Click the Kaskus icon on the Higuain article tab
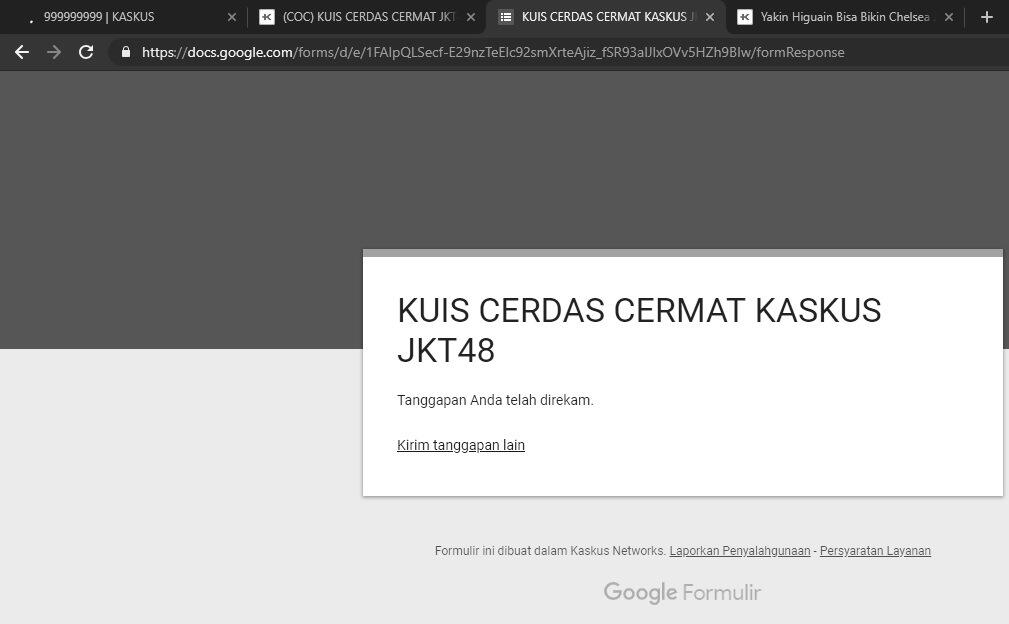 [744, 17]
